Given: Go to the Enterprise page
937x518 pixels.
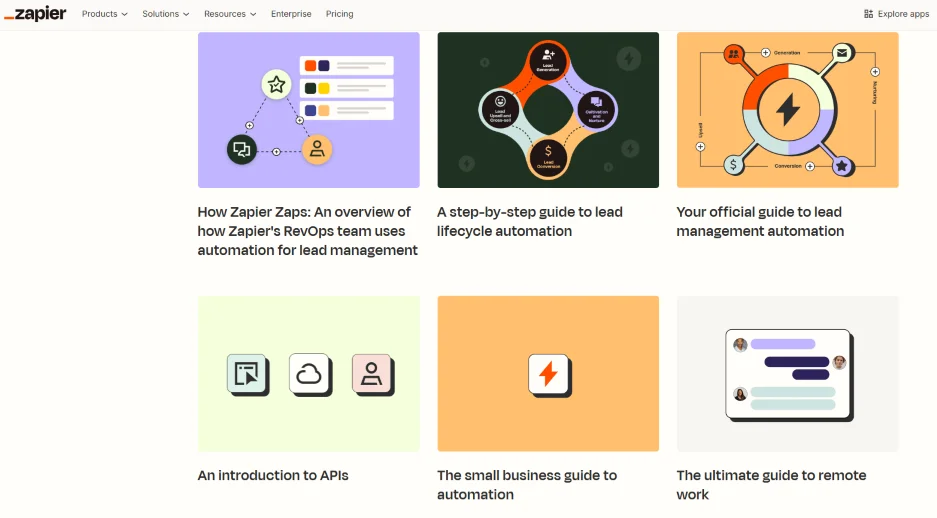Looking at the screenshot, I should 291,14.
